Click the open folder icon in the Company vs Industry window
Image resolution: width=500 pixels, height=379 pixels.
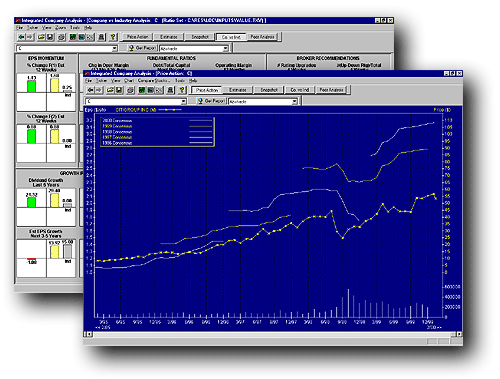click(41, 37)
